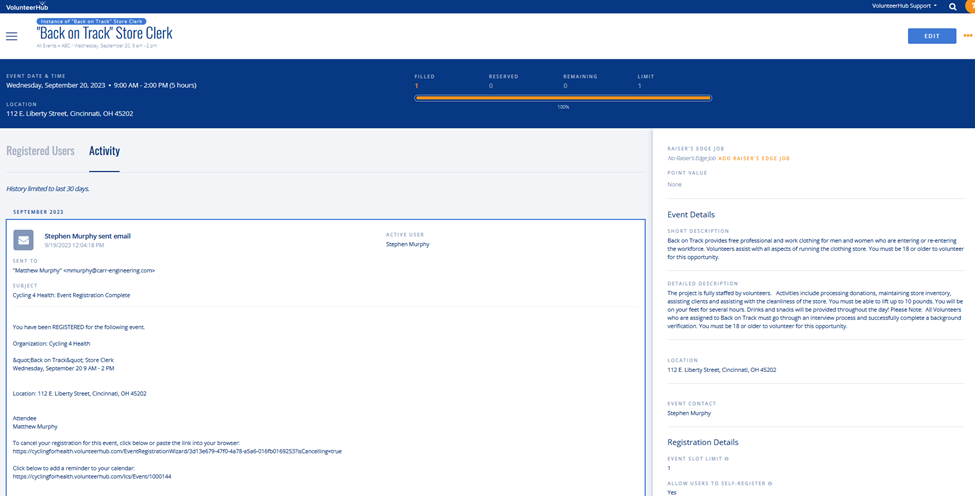This screenshot has height=496, width=975.
Task: Click the Event Contact Stephen Murphy
Action: click(x=689, y=413)
